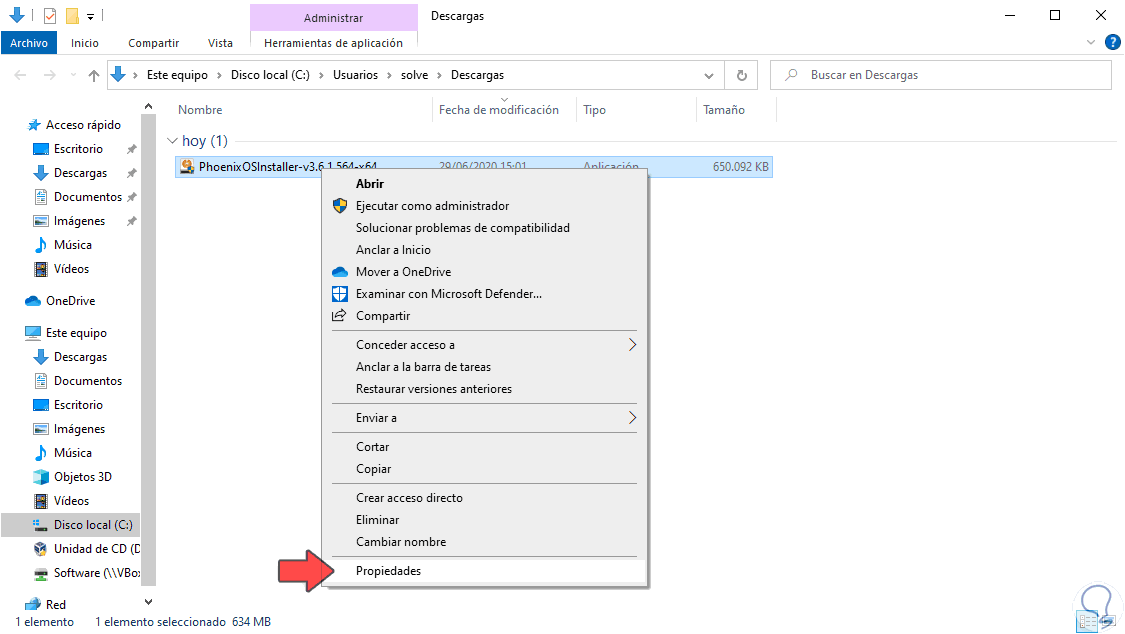This screenshot has height=634, width=1125.
Task: Sort by Tipo column header
Action: 594,110
